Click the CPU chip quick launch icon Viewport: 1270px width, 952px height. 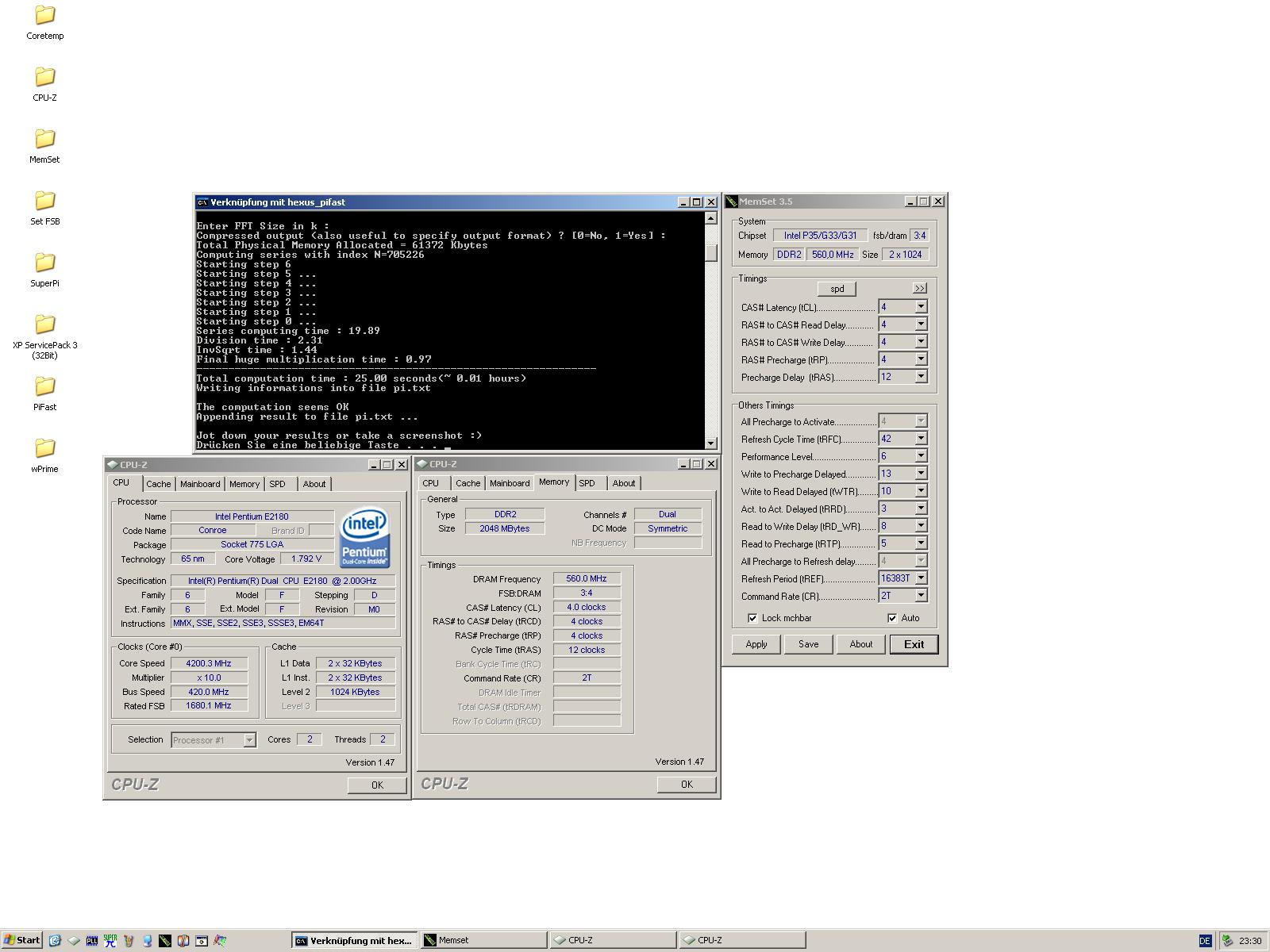(x=73, y=940)
